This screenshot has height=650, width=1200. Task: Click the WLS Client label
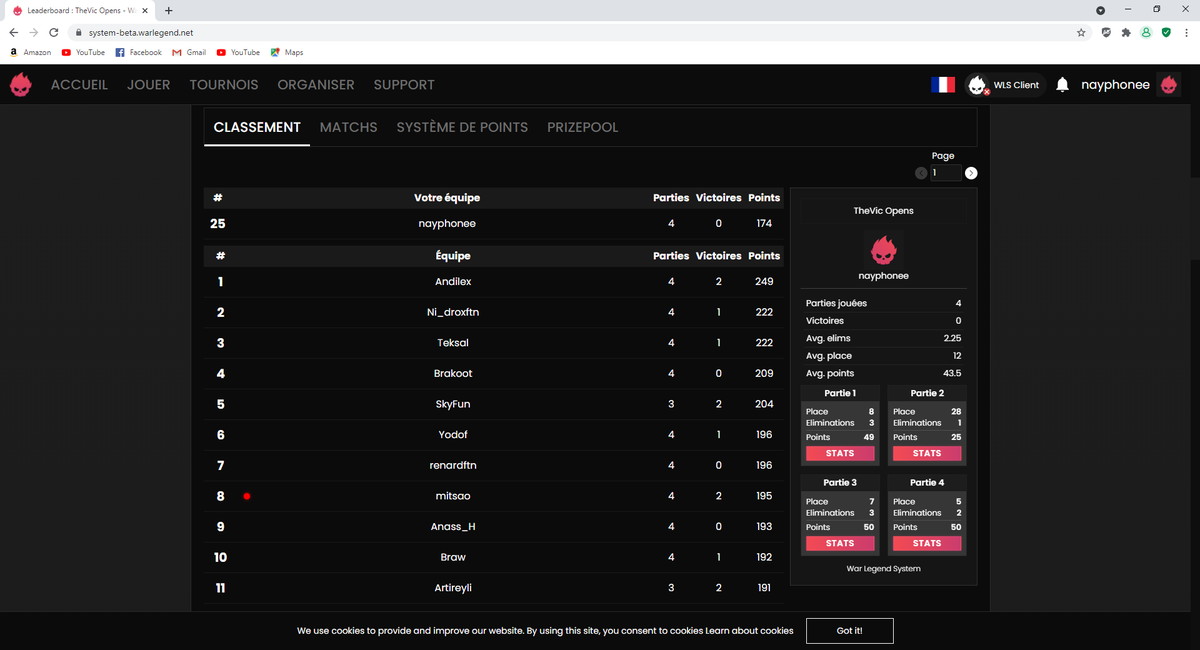tap(1016, 85)
